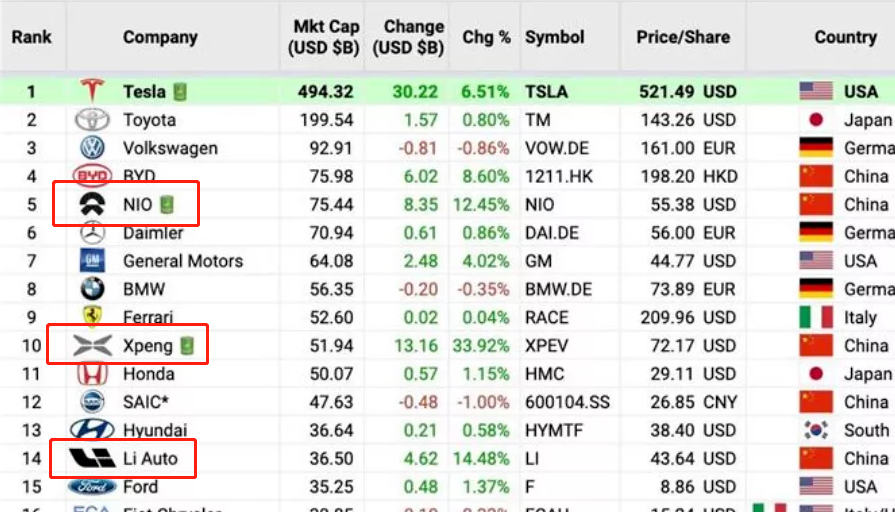Click the BMW logo icon

click(92, 289)
